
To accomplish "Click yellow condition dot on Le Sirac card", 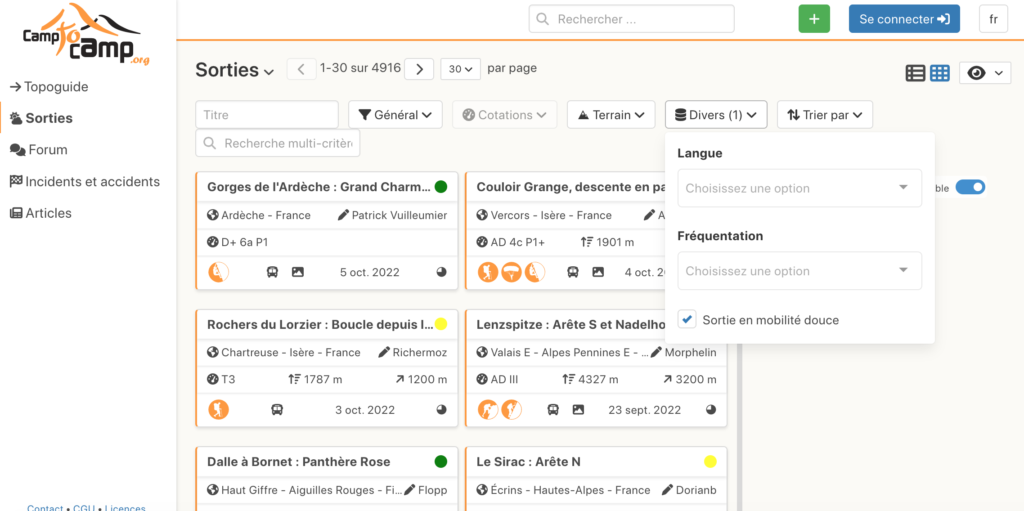I will (711, 462).
